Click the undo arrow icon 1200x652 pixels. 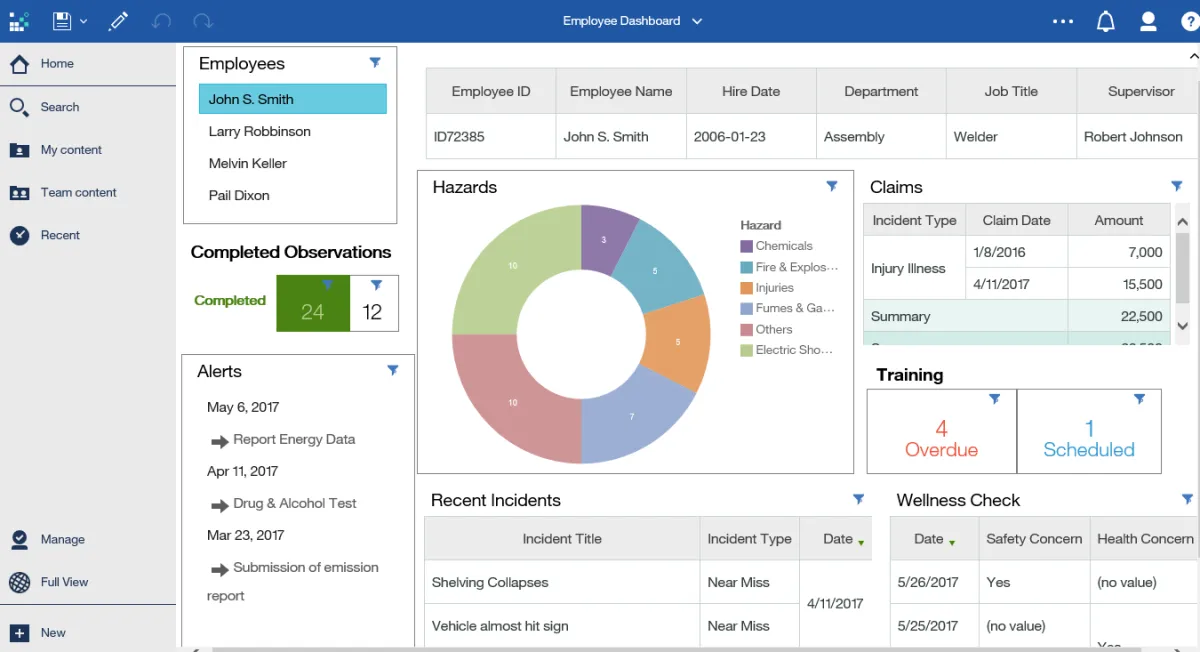point(161,21)
